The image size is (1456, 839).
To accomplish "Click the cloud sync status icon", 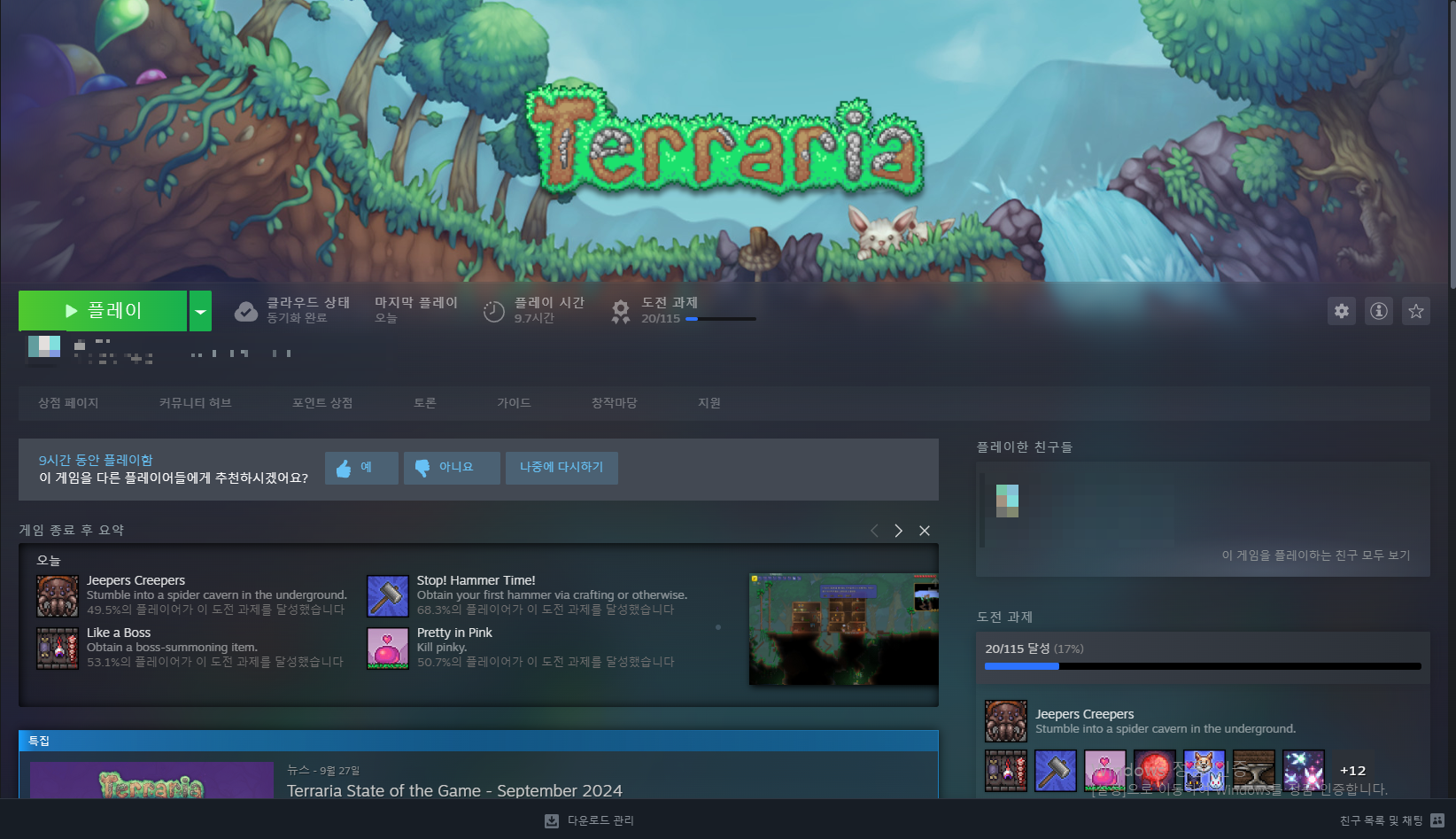I will [246, 311].
